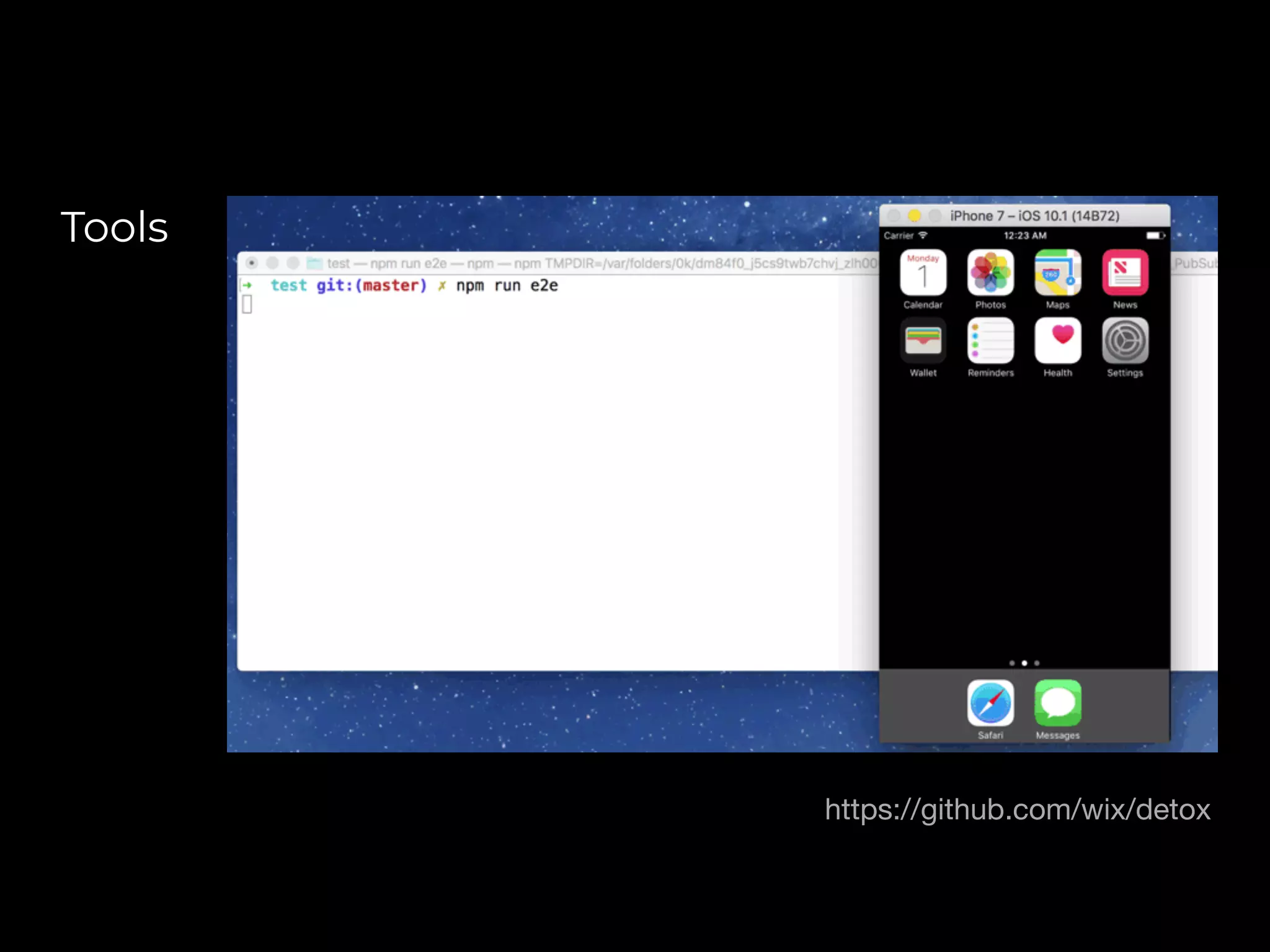Open Messages from the dock

(x=1057, y=703)
